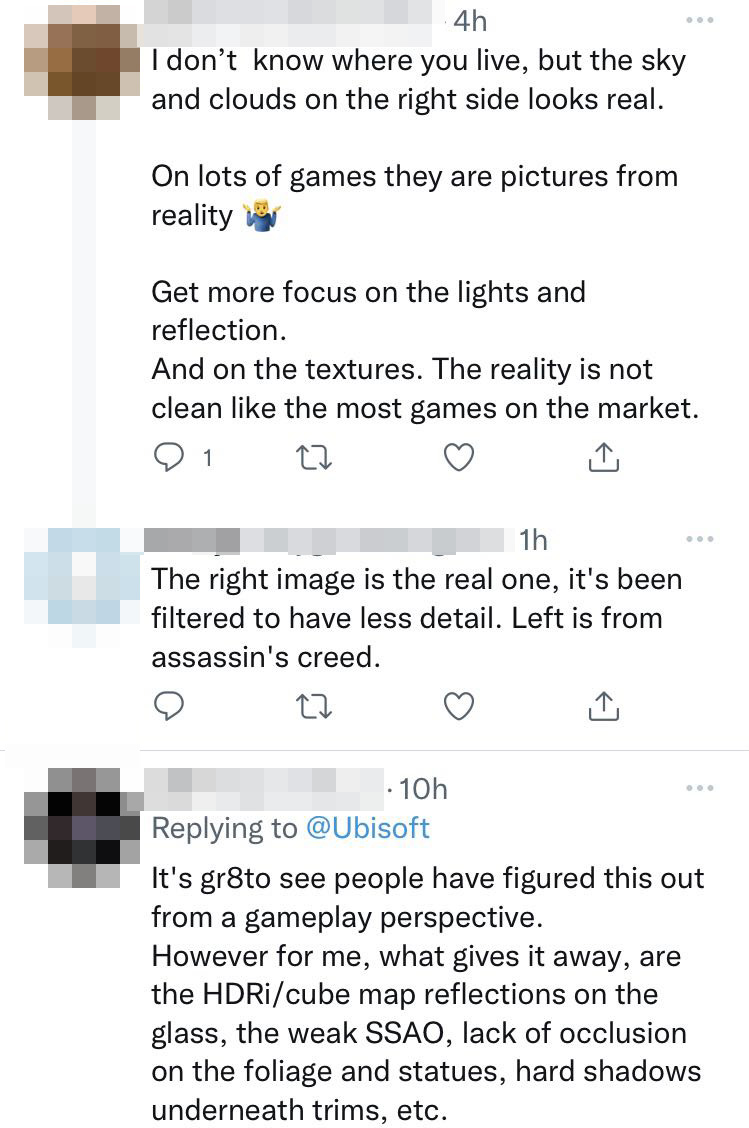Image resolution: width=749 pixels, height=1128 pixels.
Task: Open more options on the 10h tweet
Action: [700, 789]
